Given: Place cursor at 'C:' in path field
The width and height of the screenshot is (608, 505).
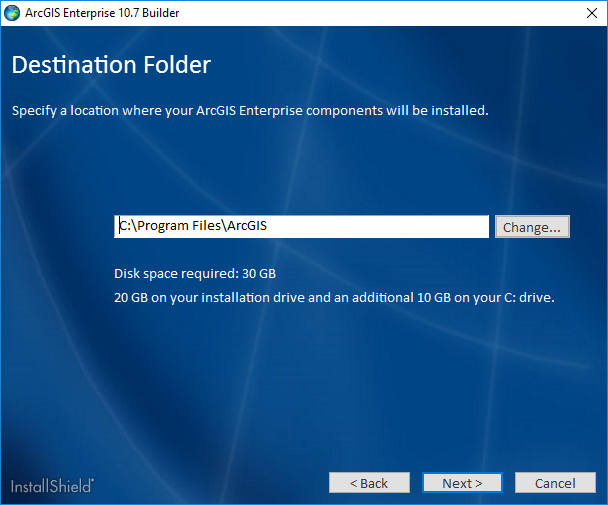Looking at the screenshot, I should pos(124,226).
